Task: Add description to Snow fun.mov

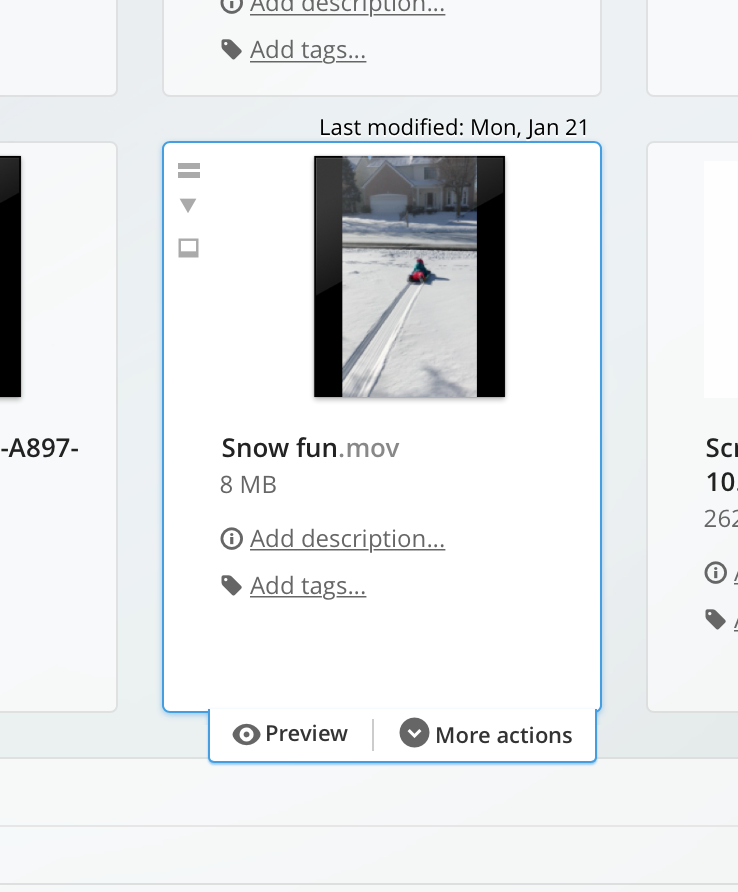Action: pyautogui.click(x=347, y=539)
